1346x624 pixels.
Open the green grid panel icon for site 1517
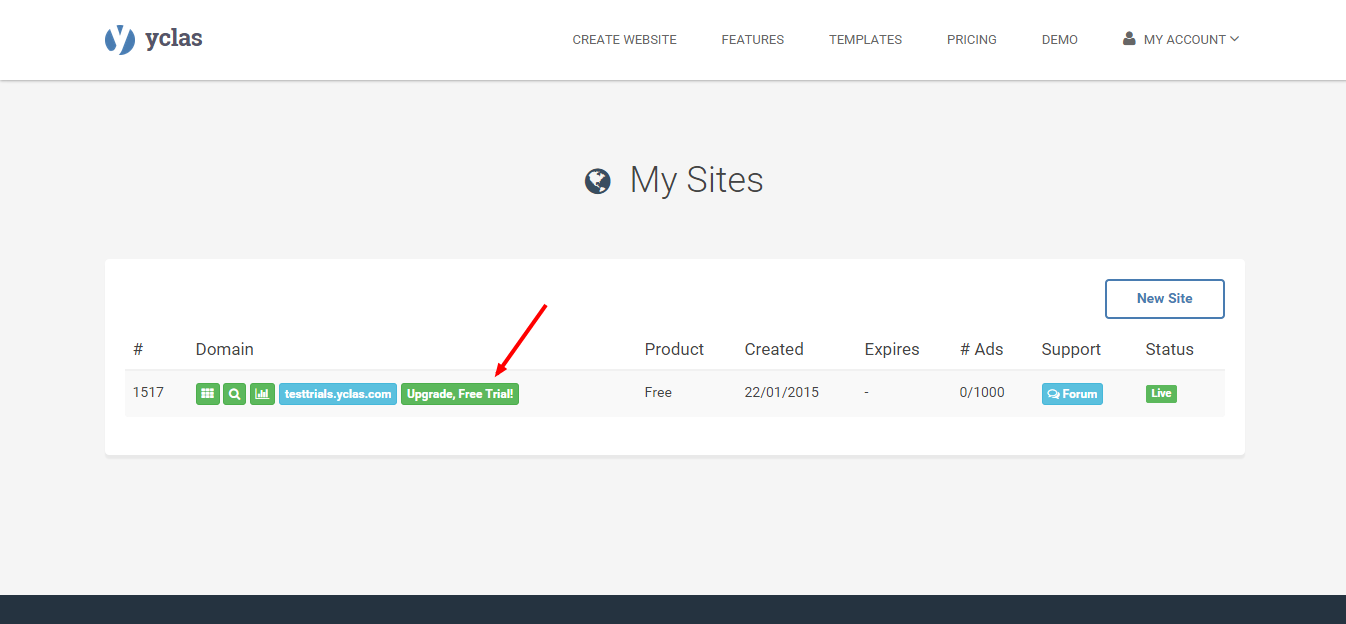pos(208,394)
